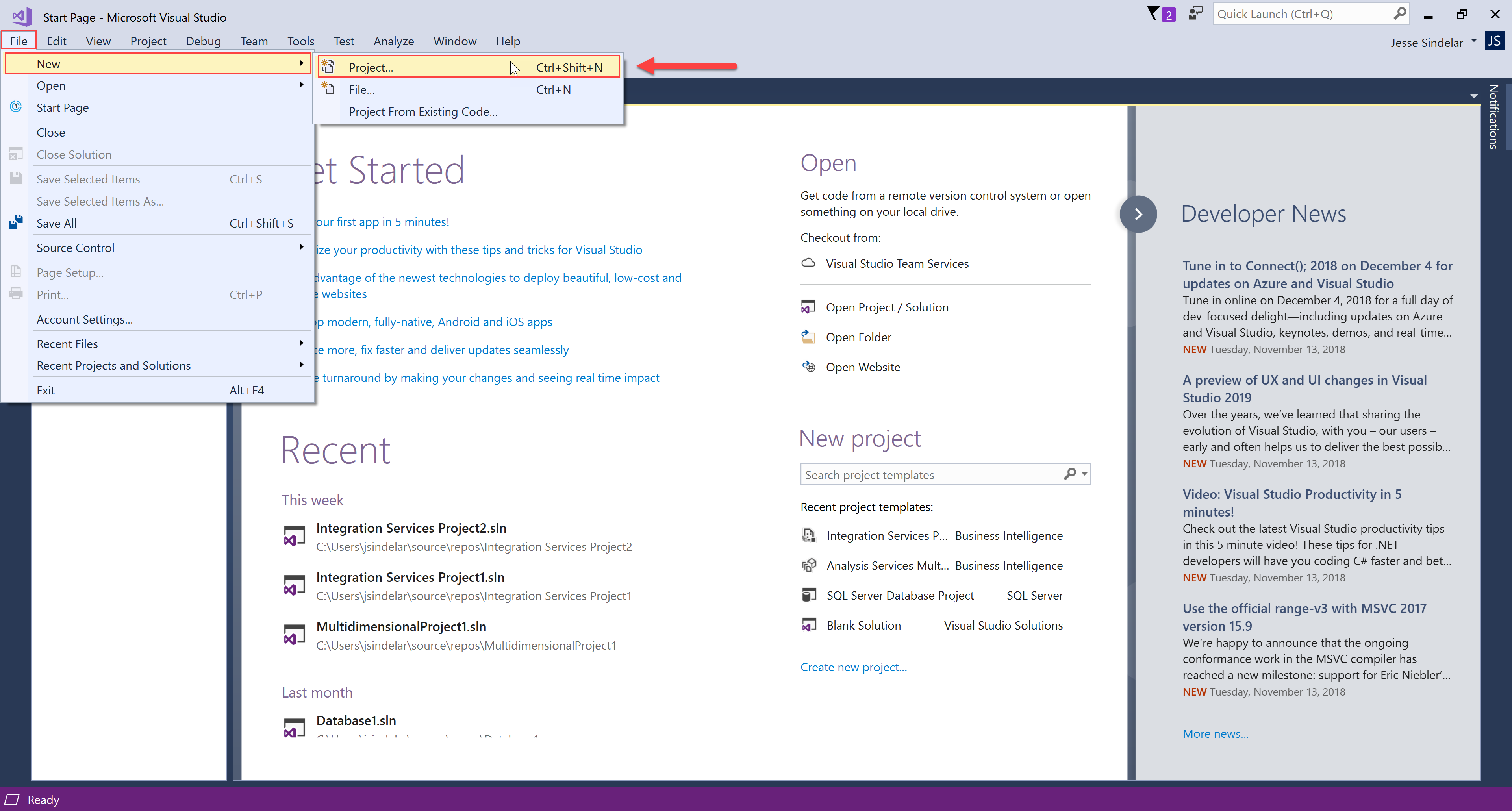Click the Open Project / Solution icon
Image resolution: width=1512 pixels, height=811 pixels.
pos(808,306)
